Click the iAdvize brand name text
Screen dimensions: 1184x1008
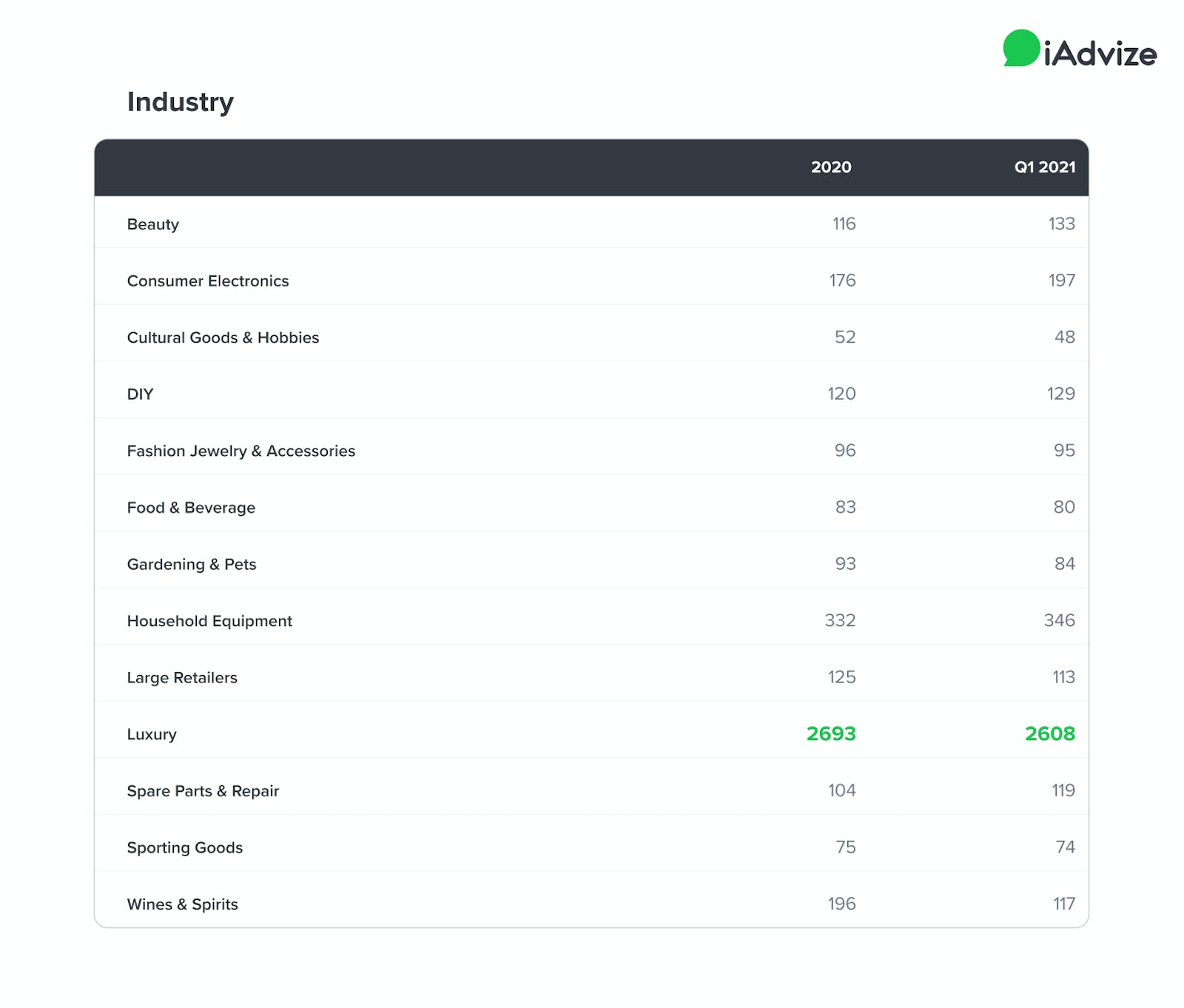coord(1100,54)
